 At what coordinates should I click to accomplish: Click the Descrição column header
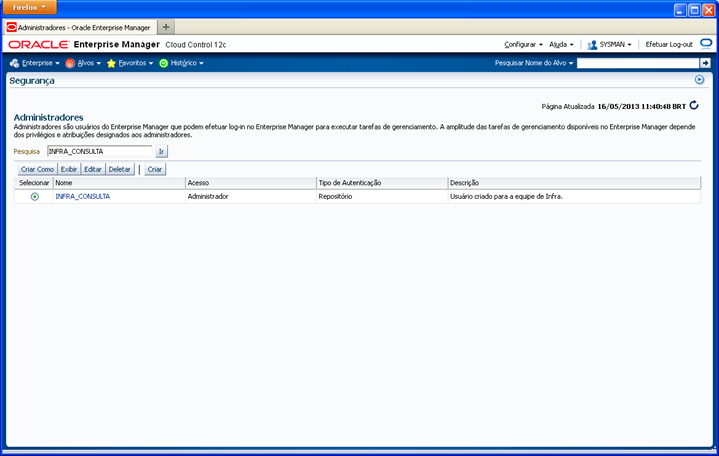(574, 183)
